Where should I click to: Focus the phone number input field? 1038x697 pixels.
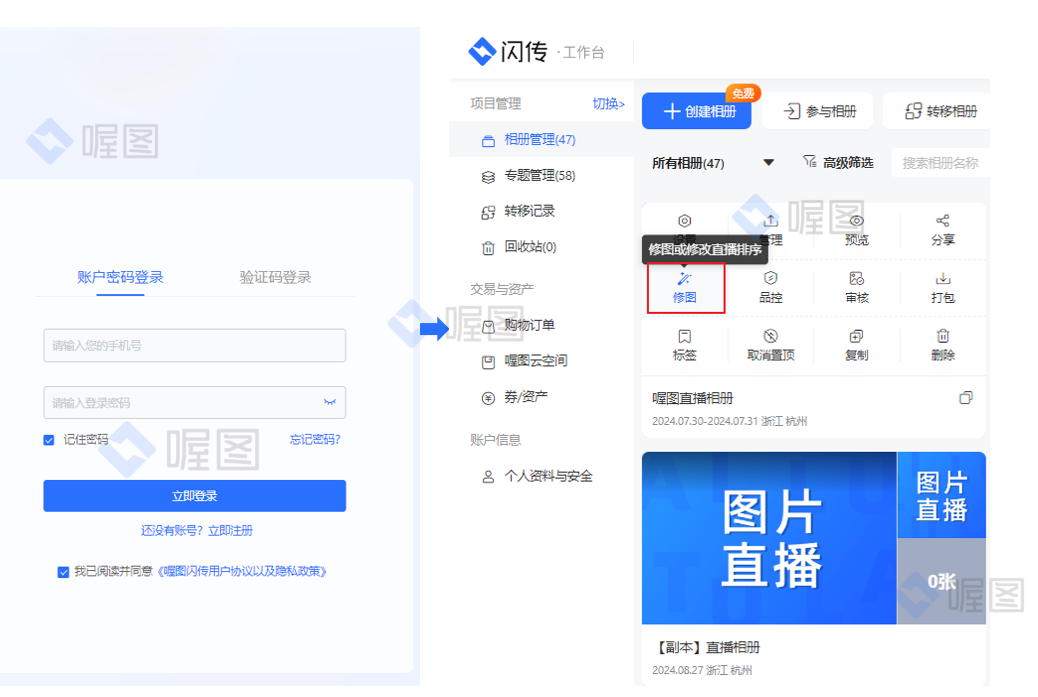pyautogui.click(x=195, y=346)
